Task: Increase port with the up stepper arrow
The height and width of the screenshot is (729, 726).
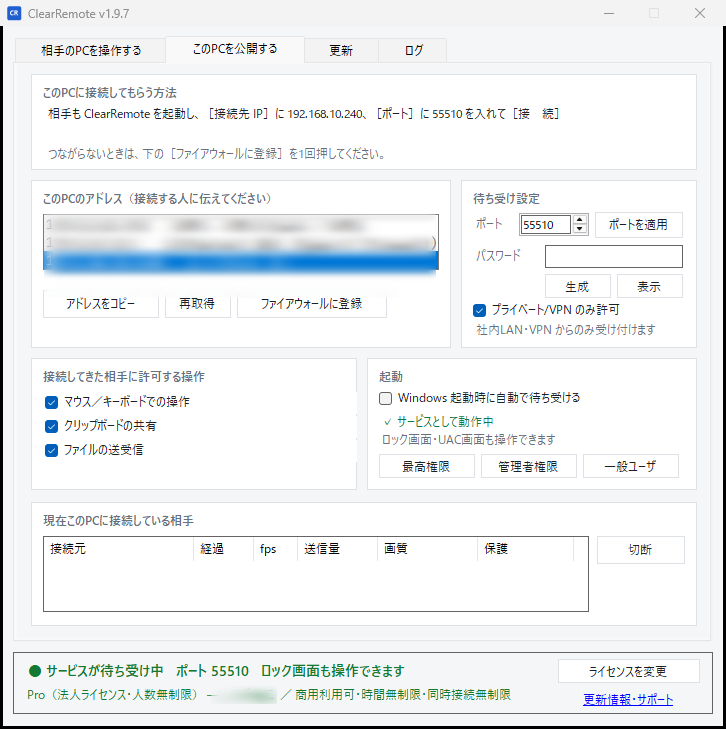Action: tap(580, 220)
